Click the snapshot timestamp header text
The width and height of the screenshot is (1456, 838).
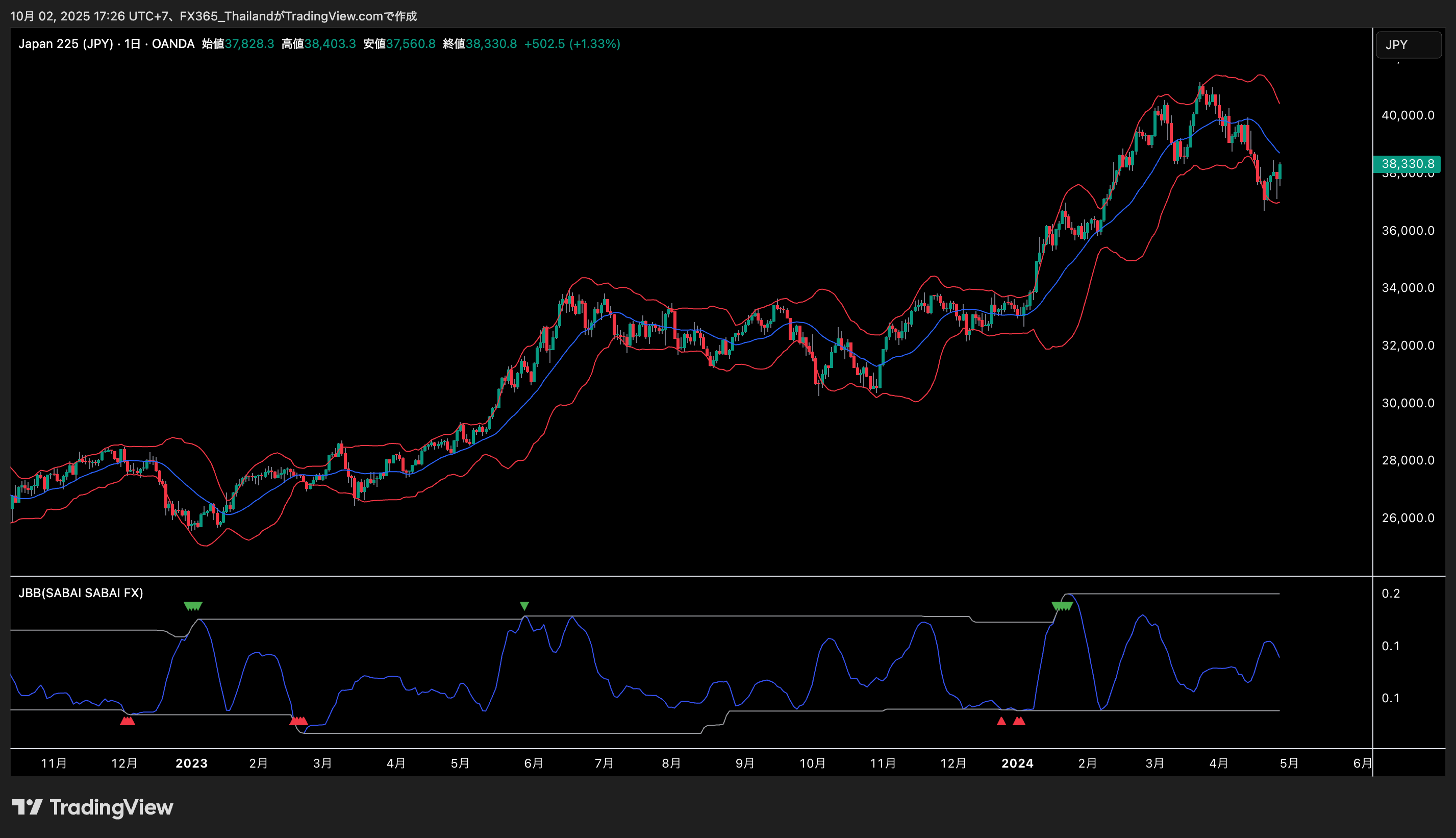click(213, 16)
